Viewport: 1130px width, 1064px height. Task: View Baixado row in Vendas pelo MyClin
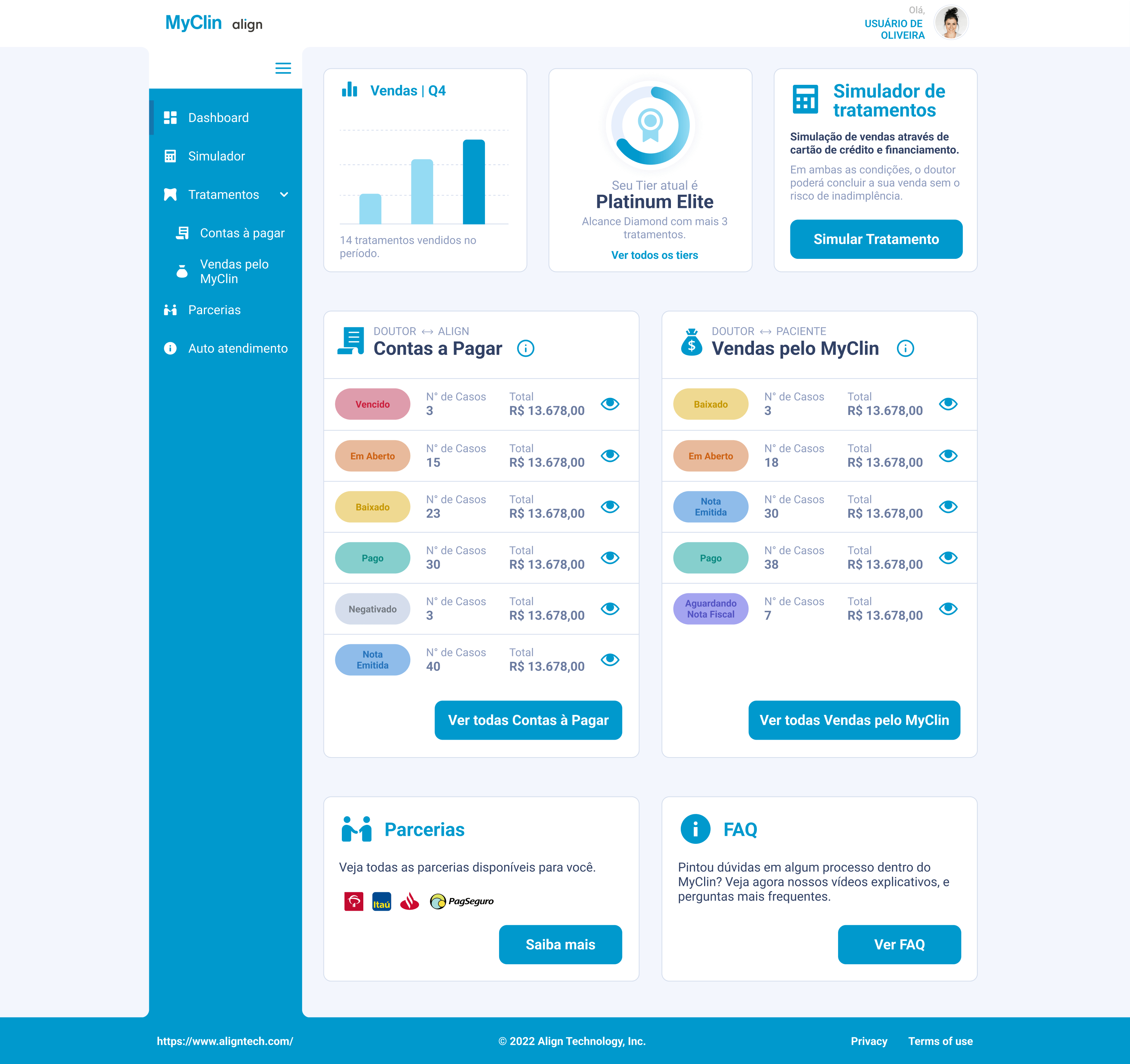(948, 404)
